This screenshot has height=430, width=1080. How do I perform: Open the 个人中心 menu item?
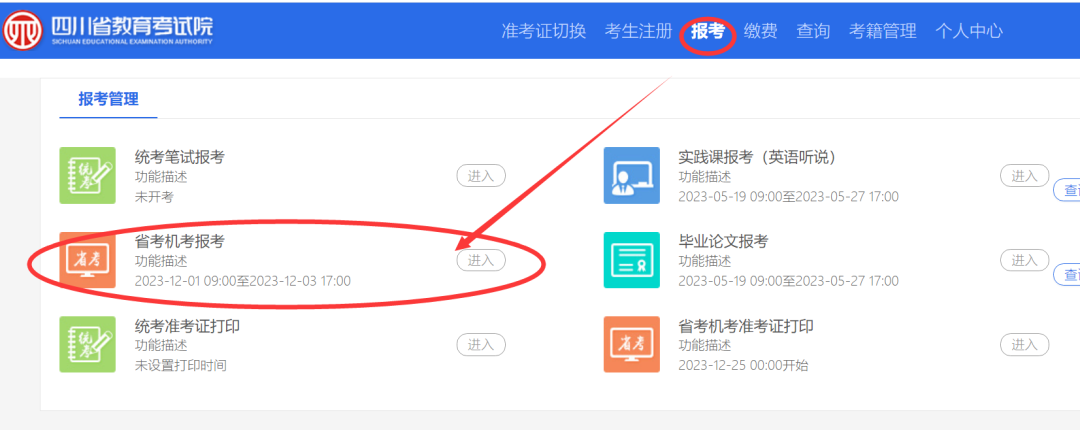969,31
